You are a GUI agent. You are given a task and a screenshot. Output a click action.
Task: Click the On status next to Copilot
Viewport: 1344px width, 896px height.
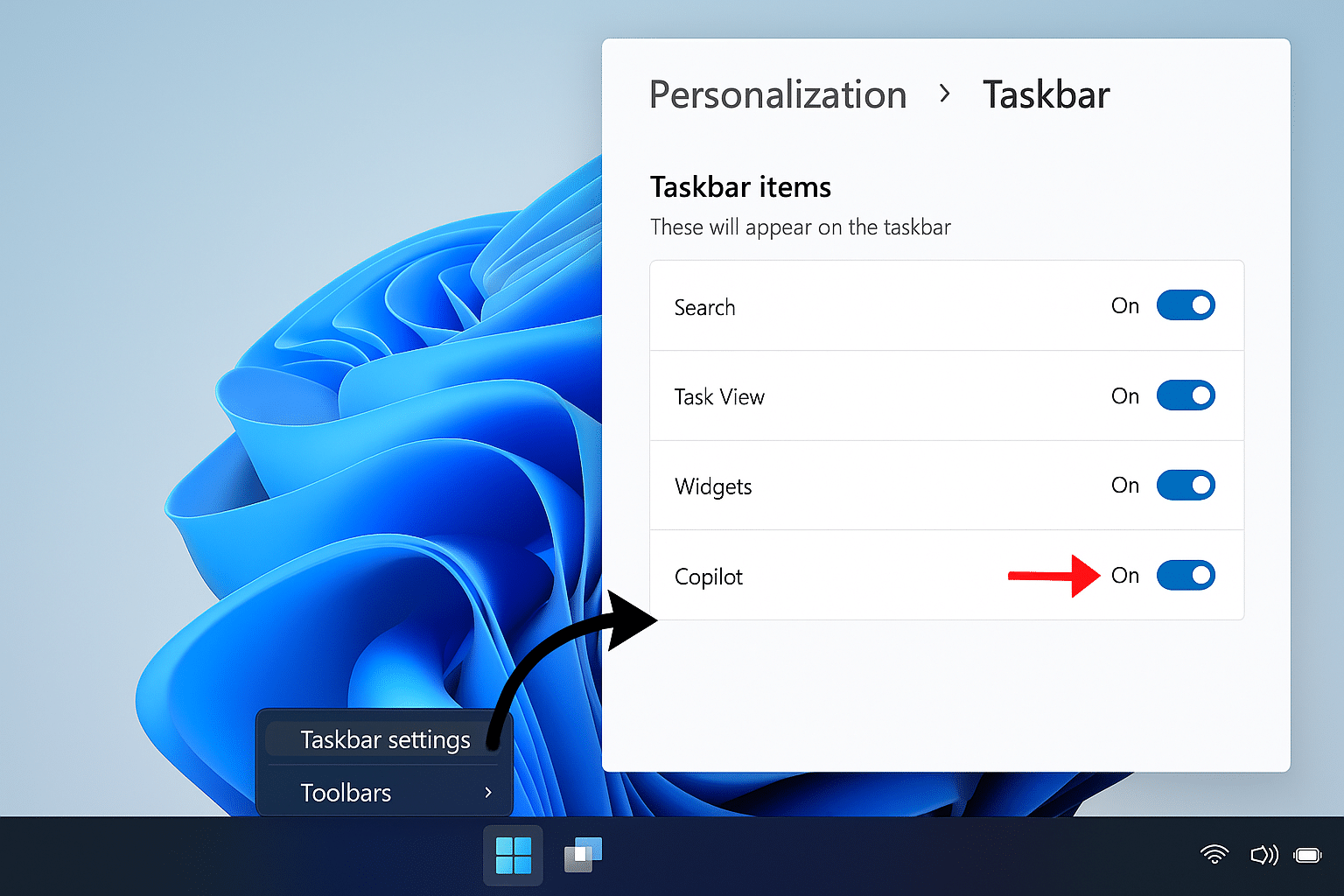pyautogui.click(x=1125, y=576)
